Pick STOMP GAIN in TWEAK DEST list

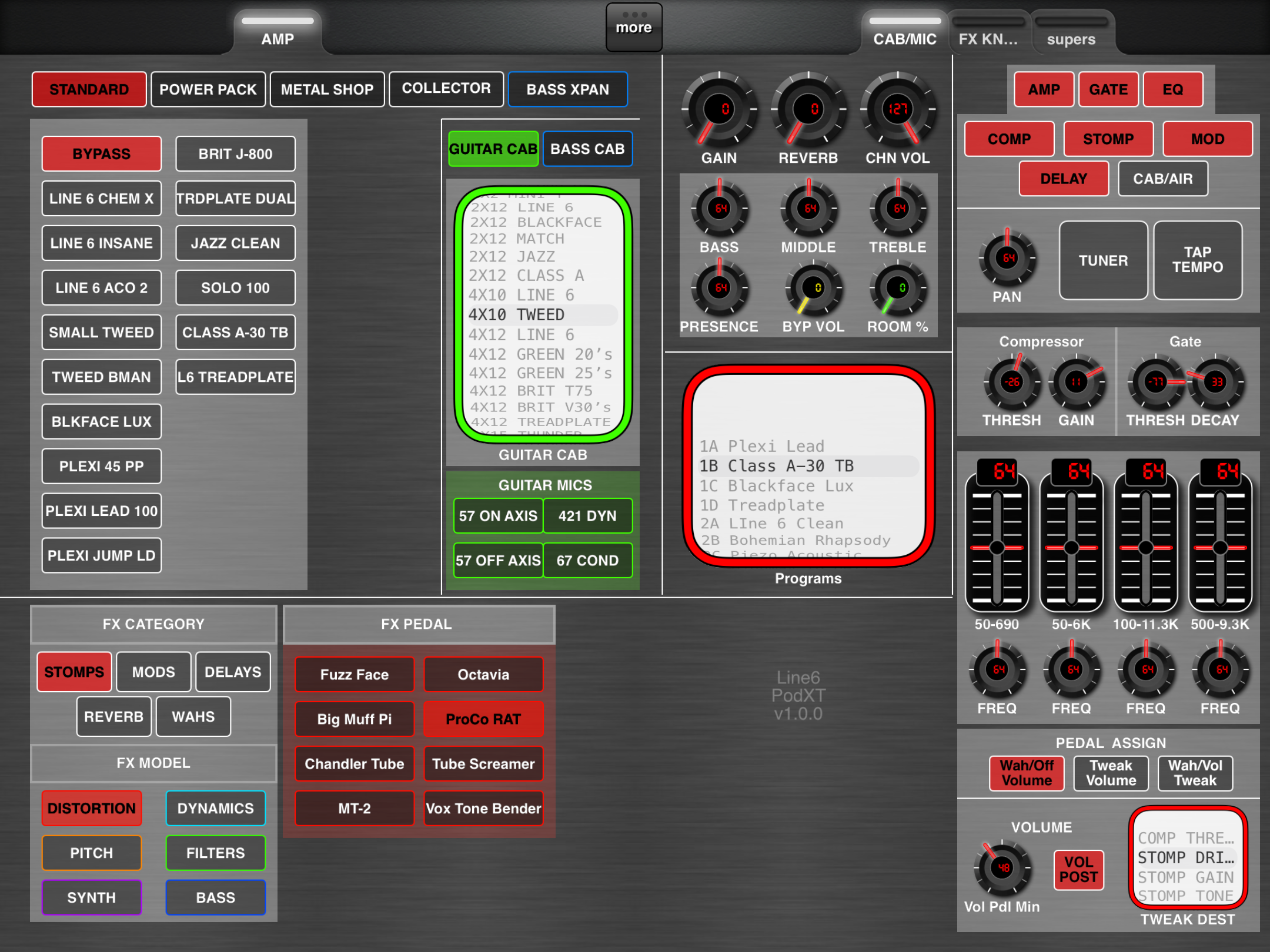pos(1185,877)
